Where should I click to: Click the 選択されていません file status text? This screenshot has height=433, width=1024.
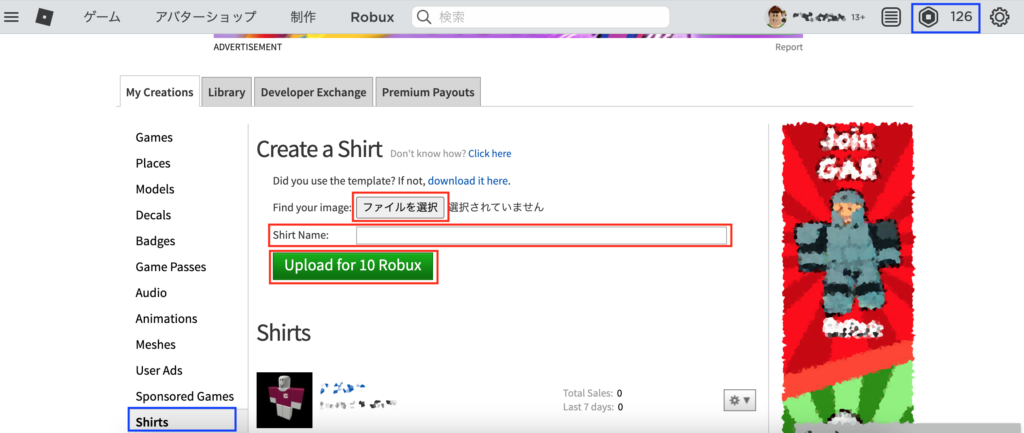click(496, 207)
